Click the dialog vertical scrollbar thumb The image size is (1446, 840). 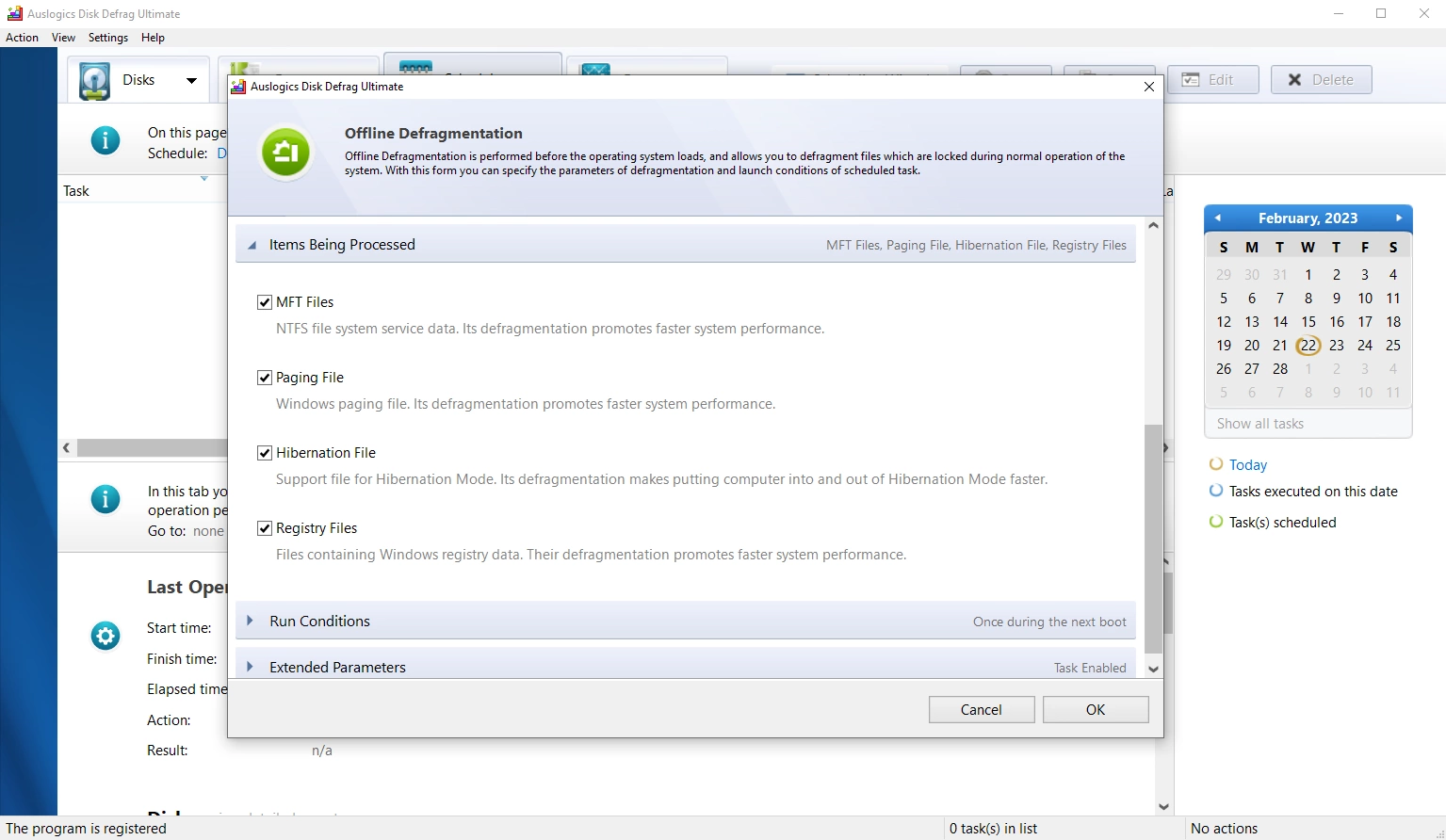point(1153,539)
